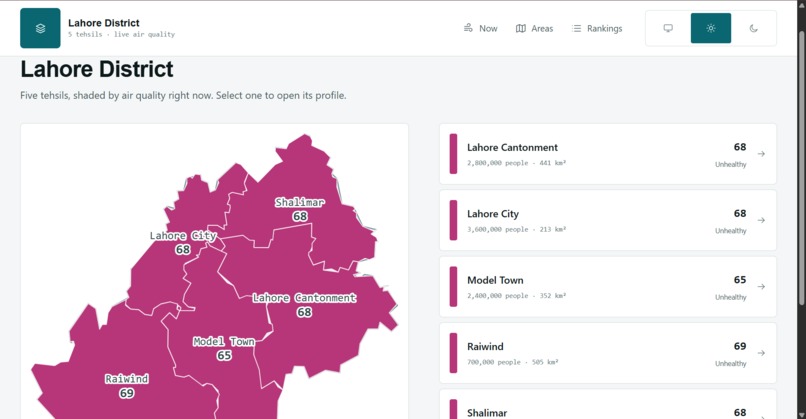Click the arrow on Lahore Cantonment card
The width and height of the screenshot is (806, 419).
click(x=761, y=154)
